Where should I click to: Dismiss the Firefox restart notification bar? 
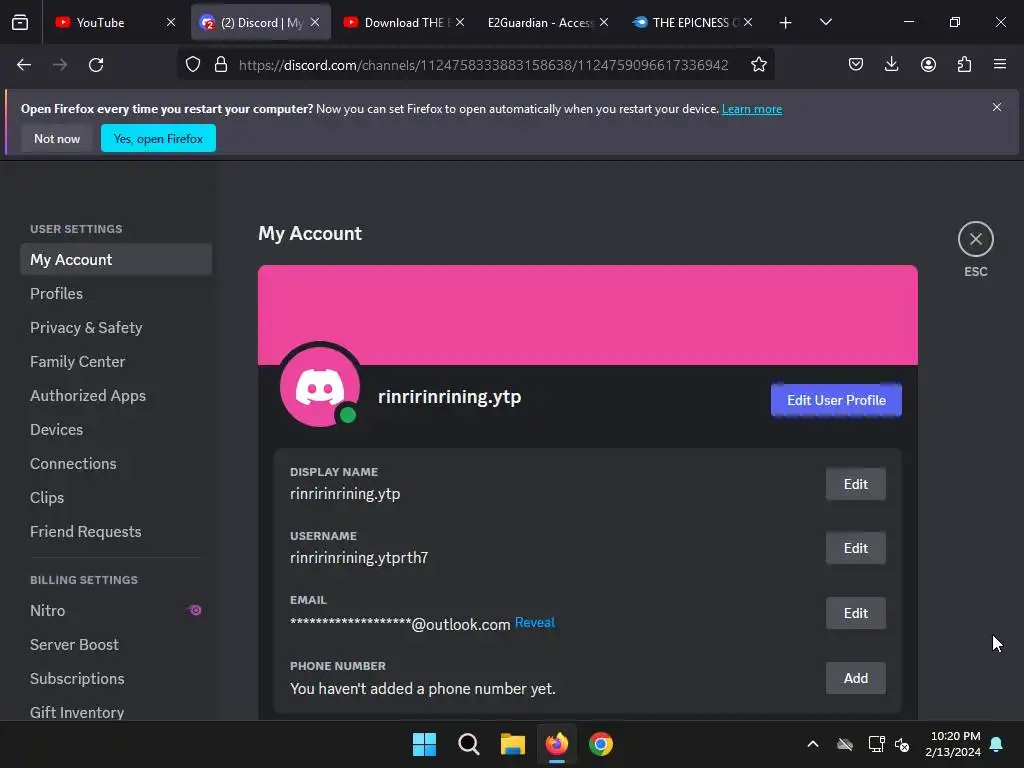997,107
